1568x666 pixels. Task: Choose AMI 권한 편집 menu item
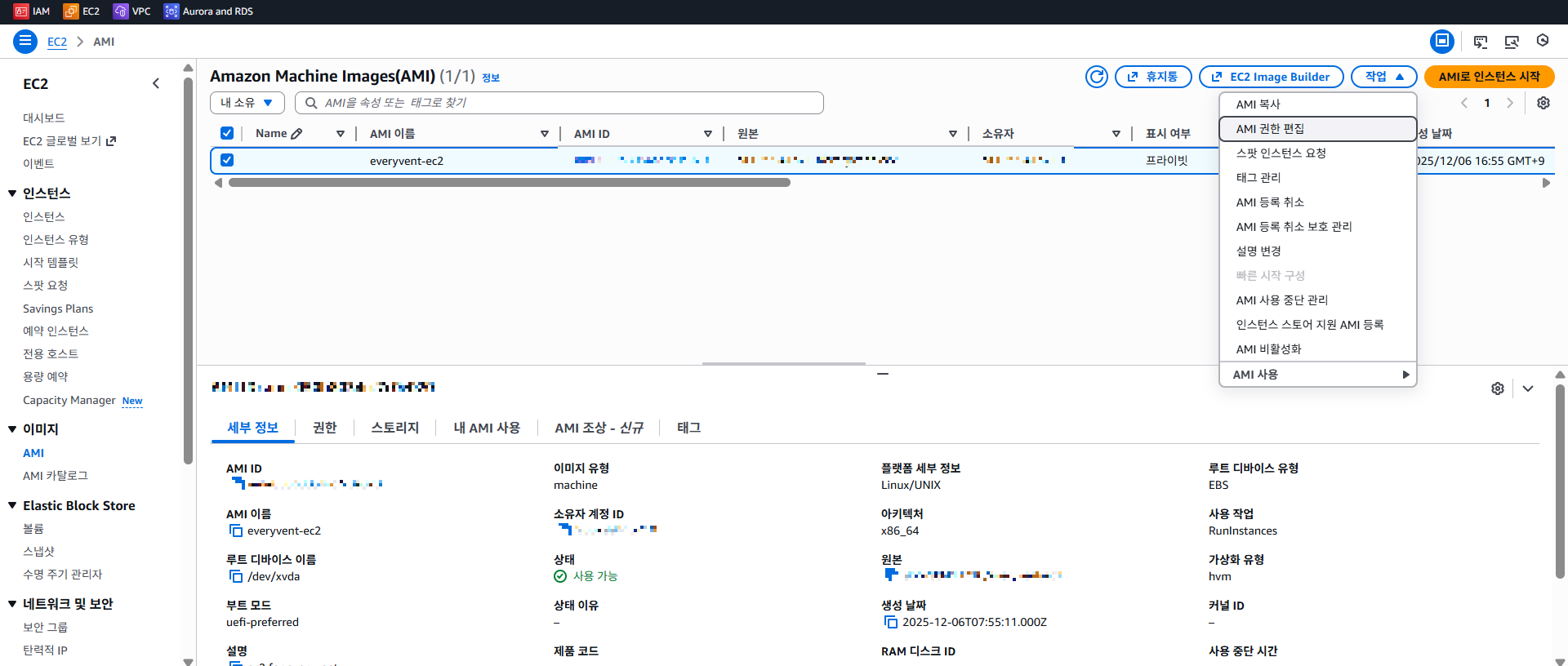1317,129
